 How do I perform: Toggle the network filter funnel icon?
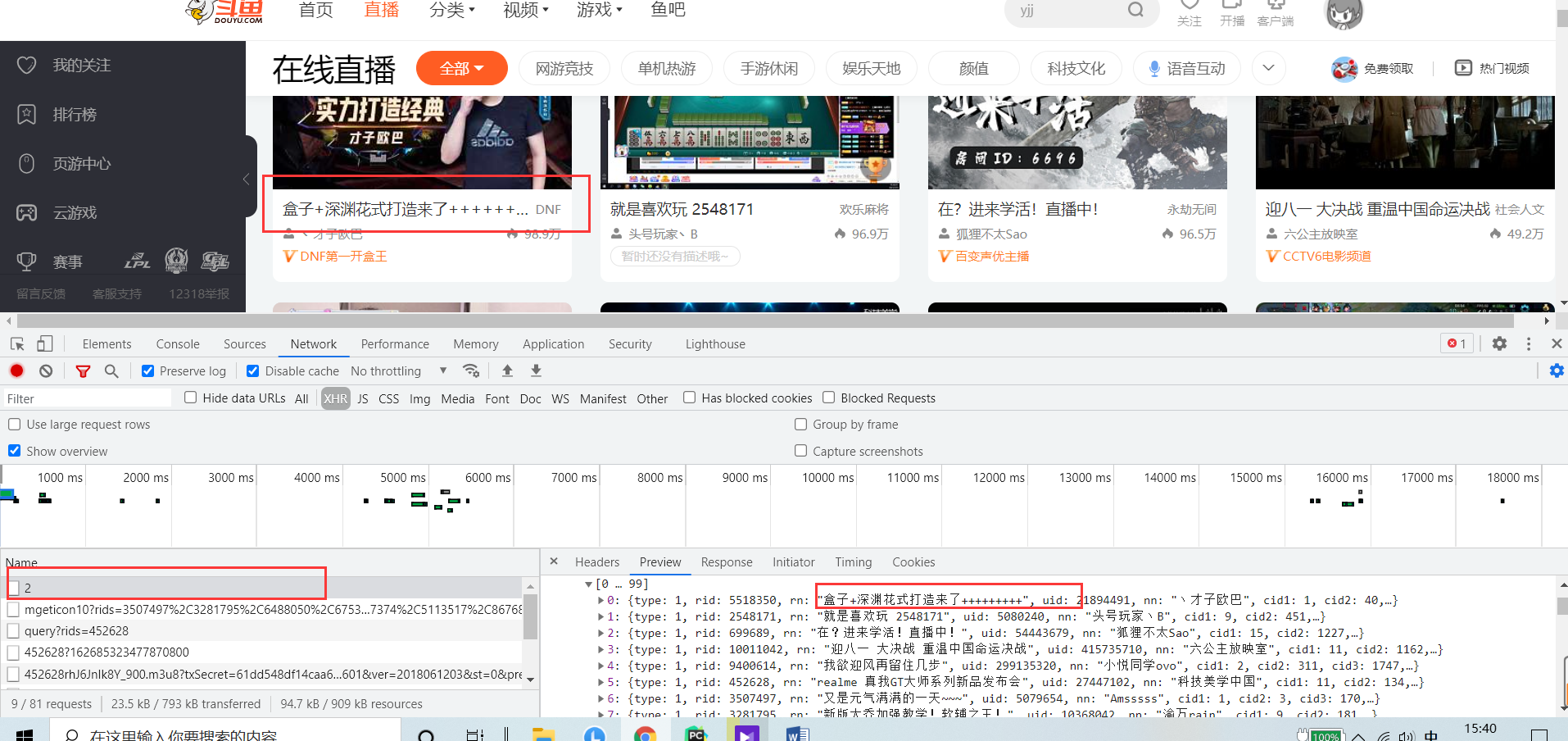[x=83, y=371]
